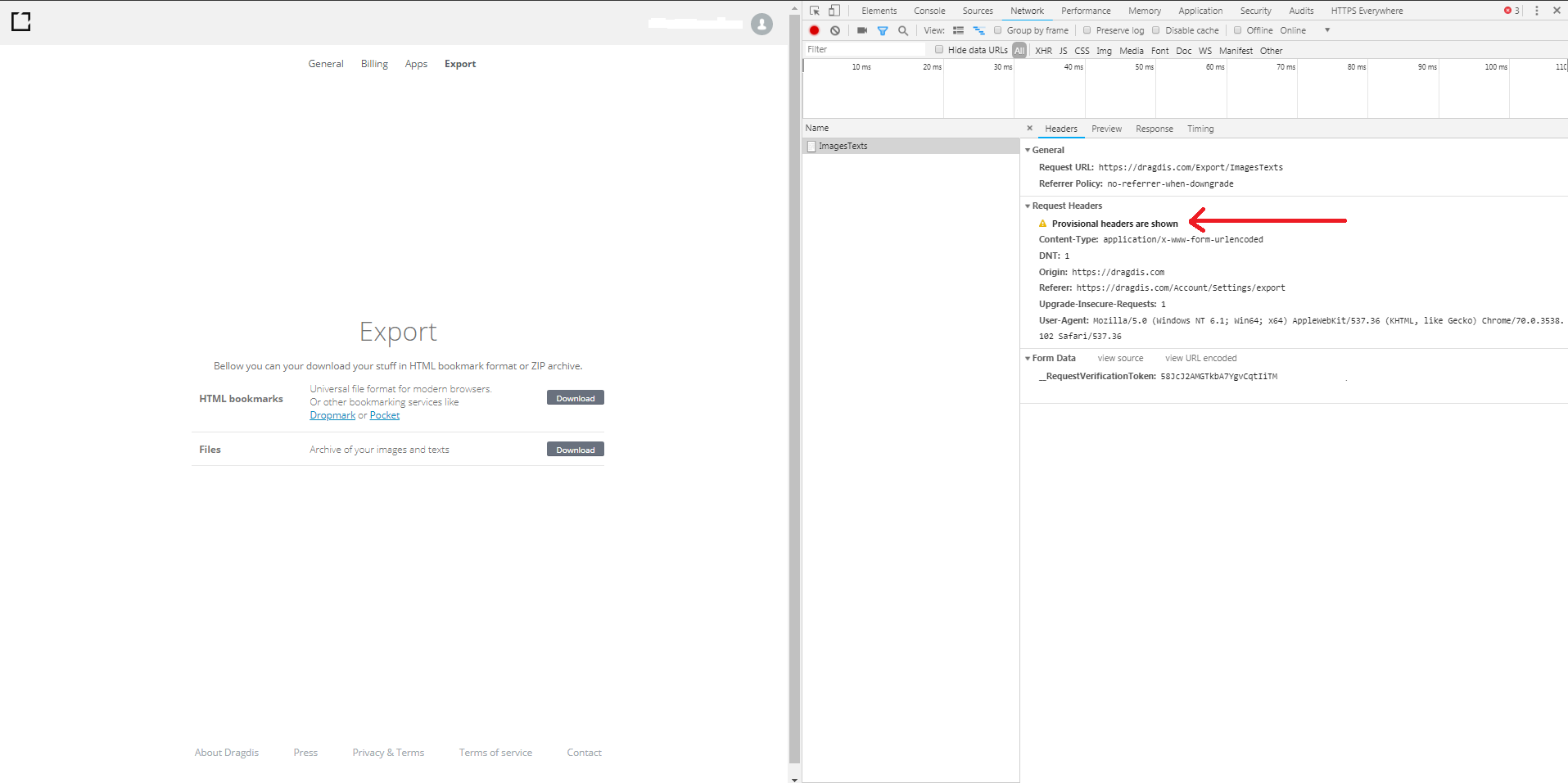Filter requests by All types
This screenshot has width=1568, height=783.
point(1019,50)
